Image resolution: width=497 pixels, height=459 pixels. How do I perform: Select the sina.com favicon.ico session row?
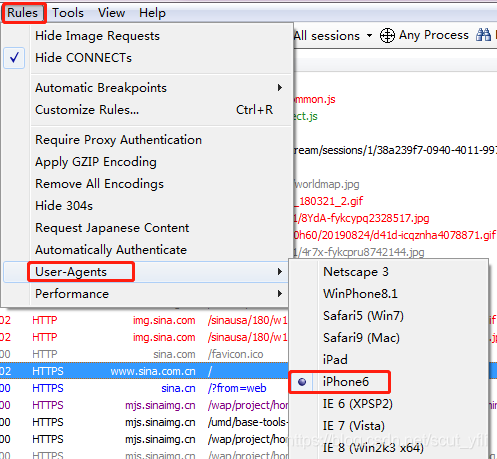[x=144, y=354]
